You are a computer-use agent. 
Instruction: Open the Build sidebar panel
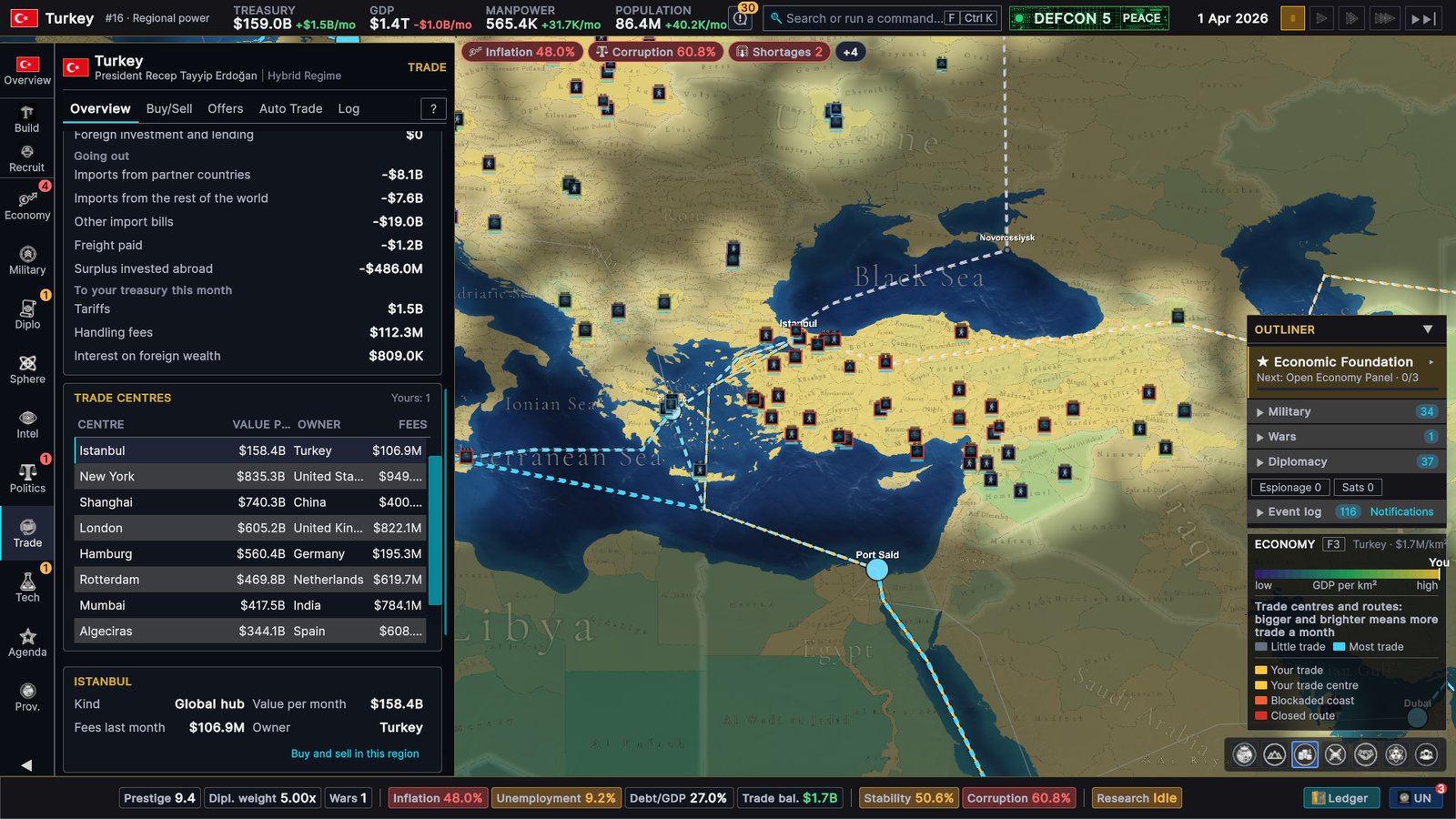tap(27, 119)
